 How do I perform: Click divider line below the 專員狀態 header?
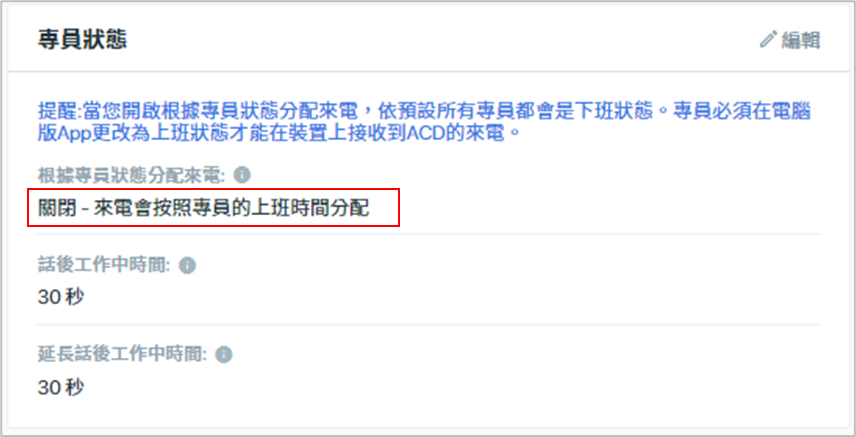(428, 71)
